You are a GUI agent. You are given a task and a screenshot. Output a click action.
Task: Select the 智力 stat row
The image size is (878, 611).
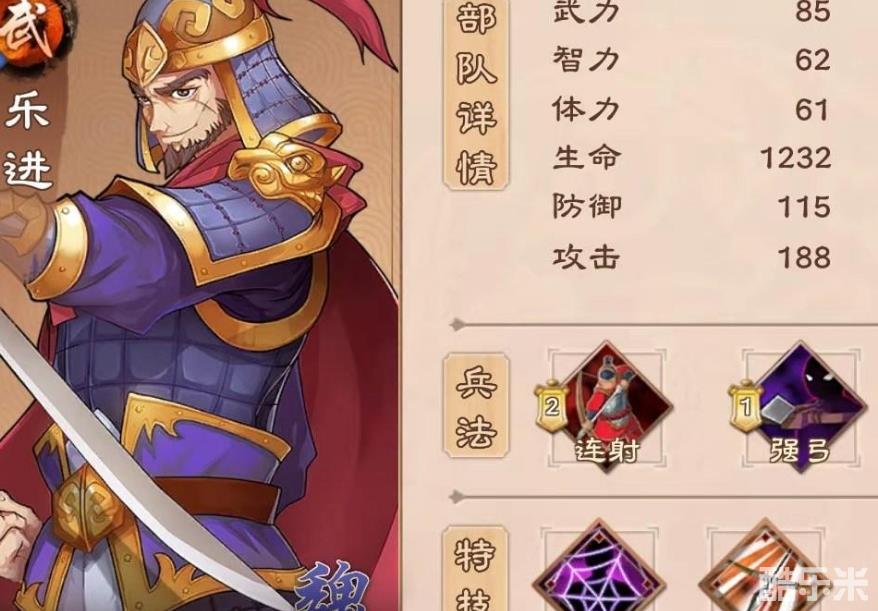[x=692, y=59]
